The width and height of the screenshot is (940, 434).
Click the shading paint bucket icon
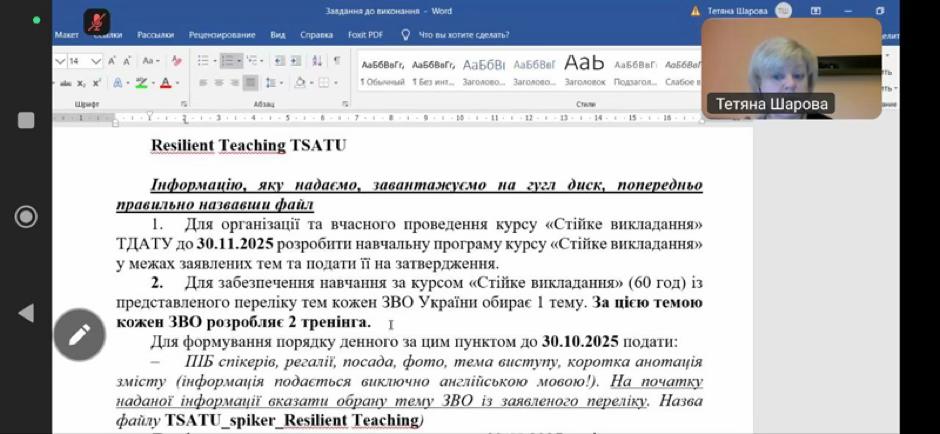click(x=300, y=83)
